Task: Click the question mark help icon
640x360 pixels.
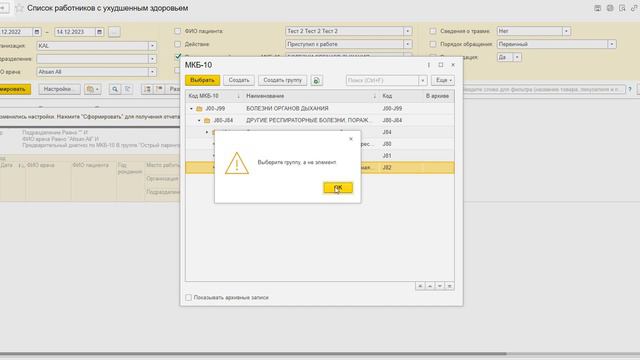Action: (x=630, y=89)
